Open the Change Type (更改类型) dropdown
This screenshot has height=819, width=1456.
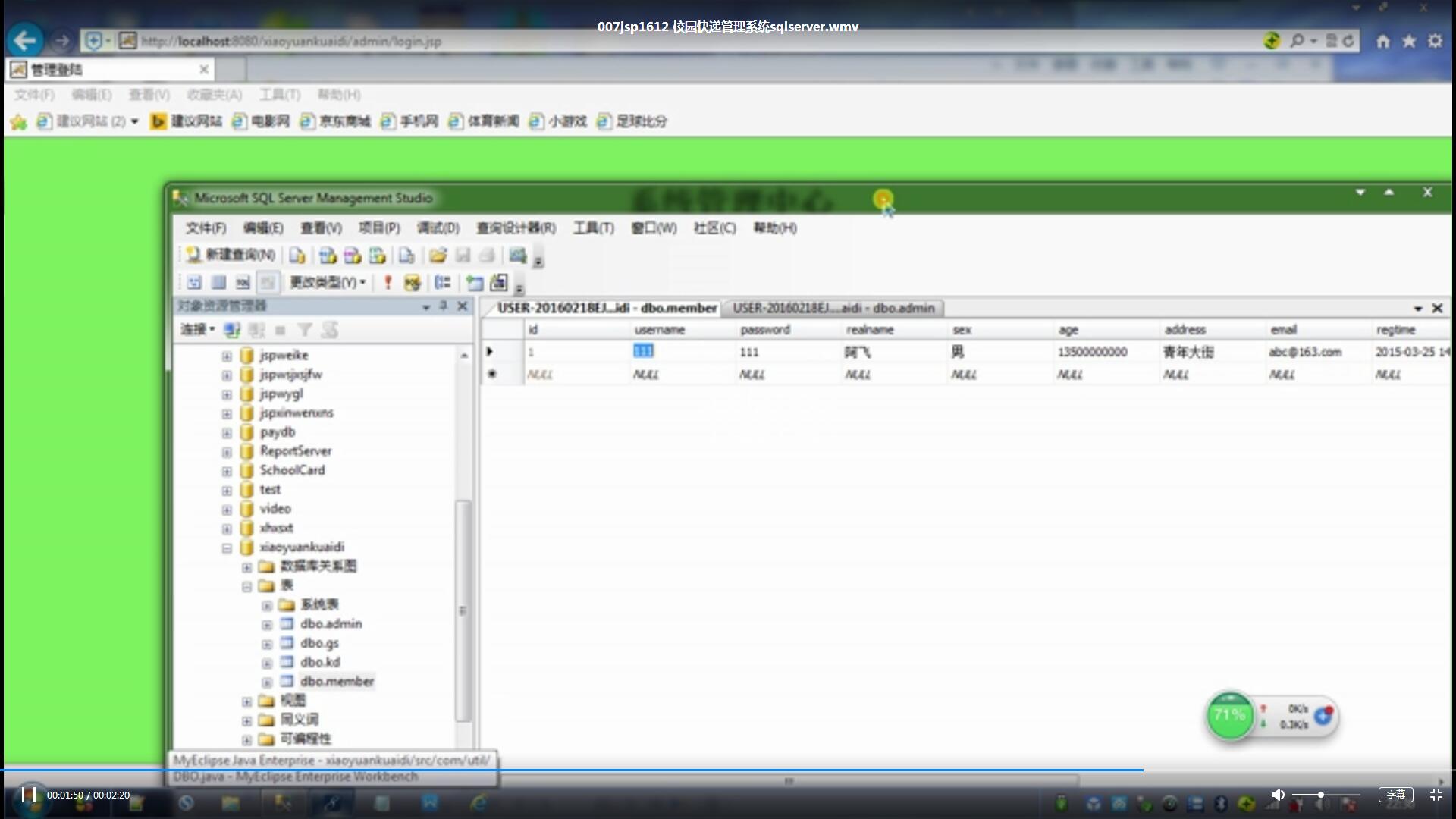coord(328,283)
